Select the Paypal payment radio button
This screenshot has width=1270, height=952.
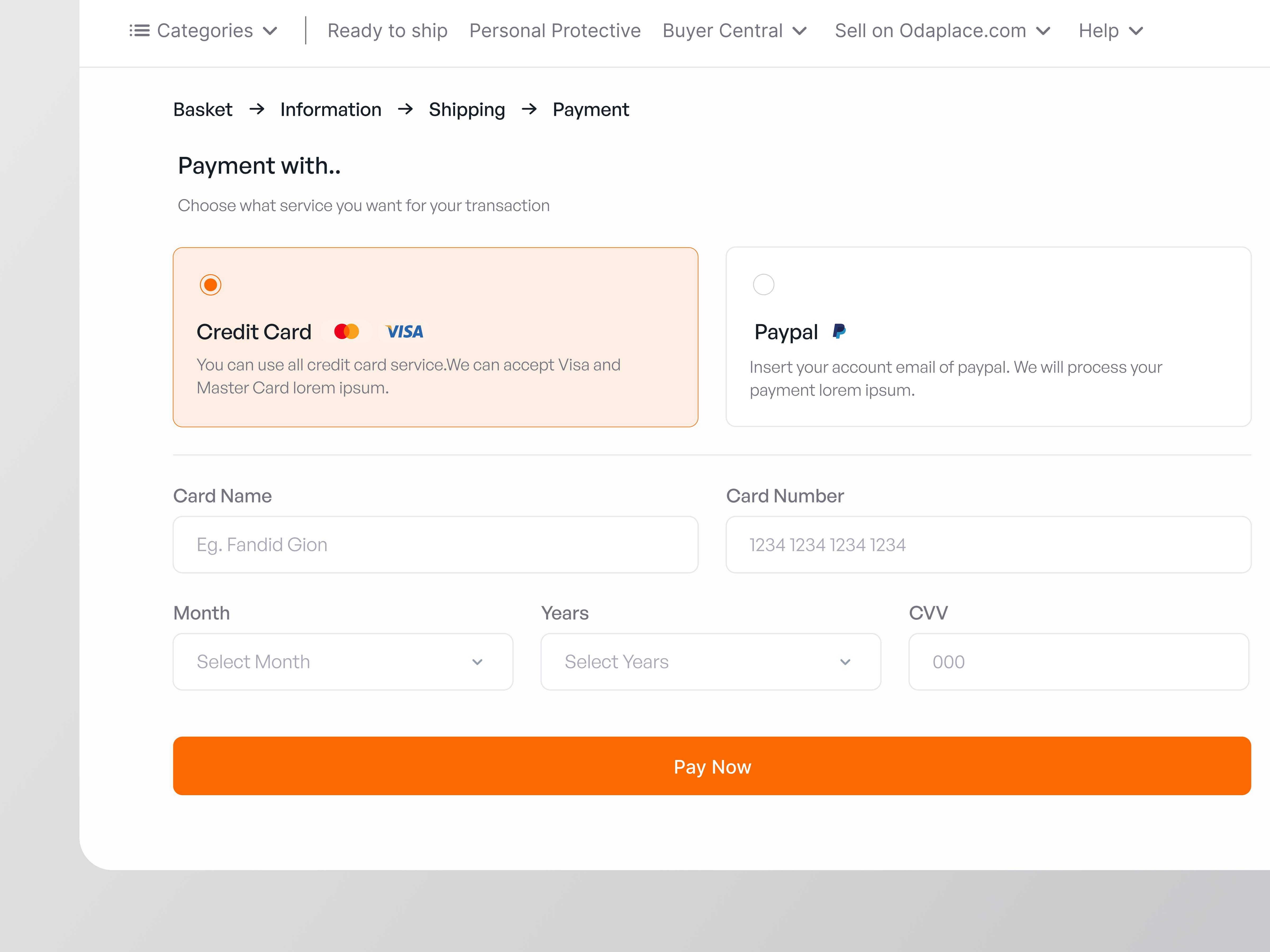[764, 284]
